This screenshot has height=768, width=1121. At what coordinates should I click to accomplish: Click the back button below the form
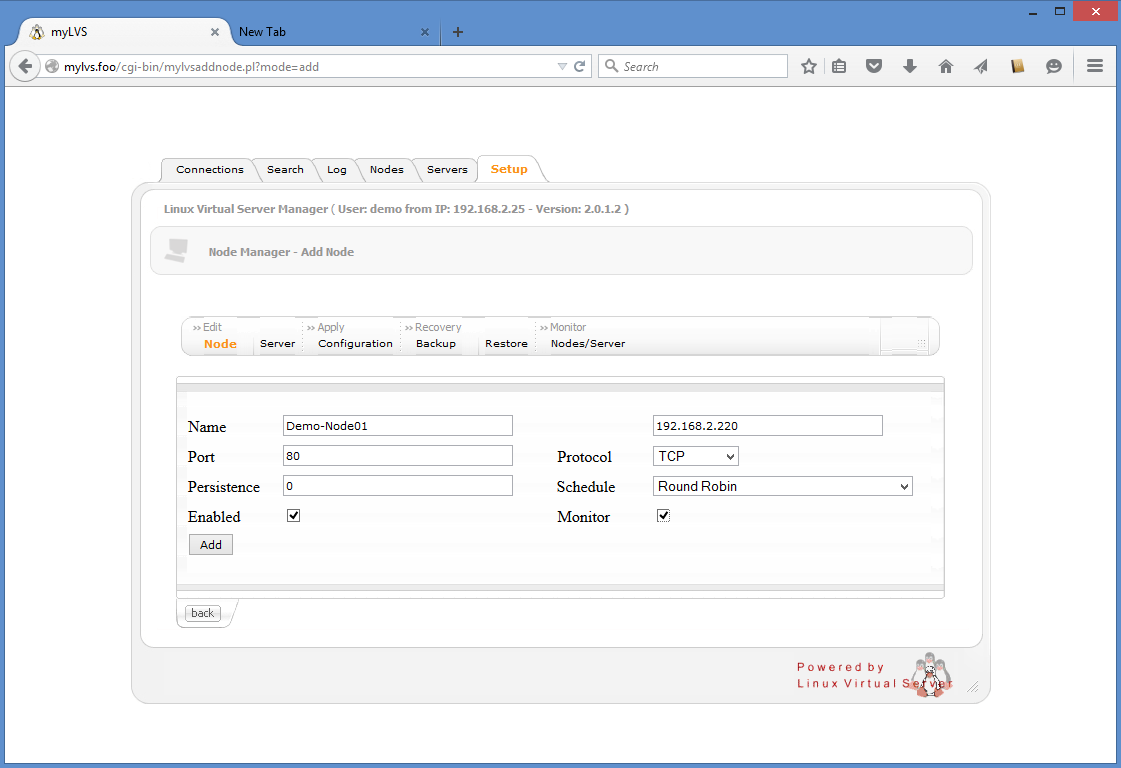click(x=203, y=613)
